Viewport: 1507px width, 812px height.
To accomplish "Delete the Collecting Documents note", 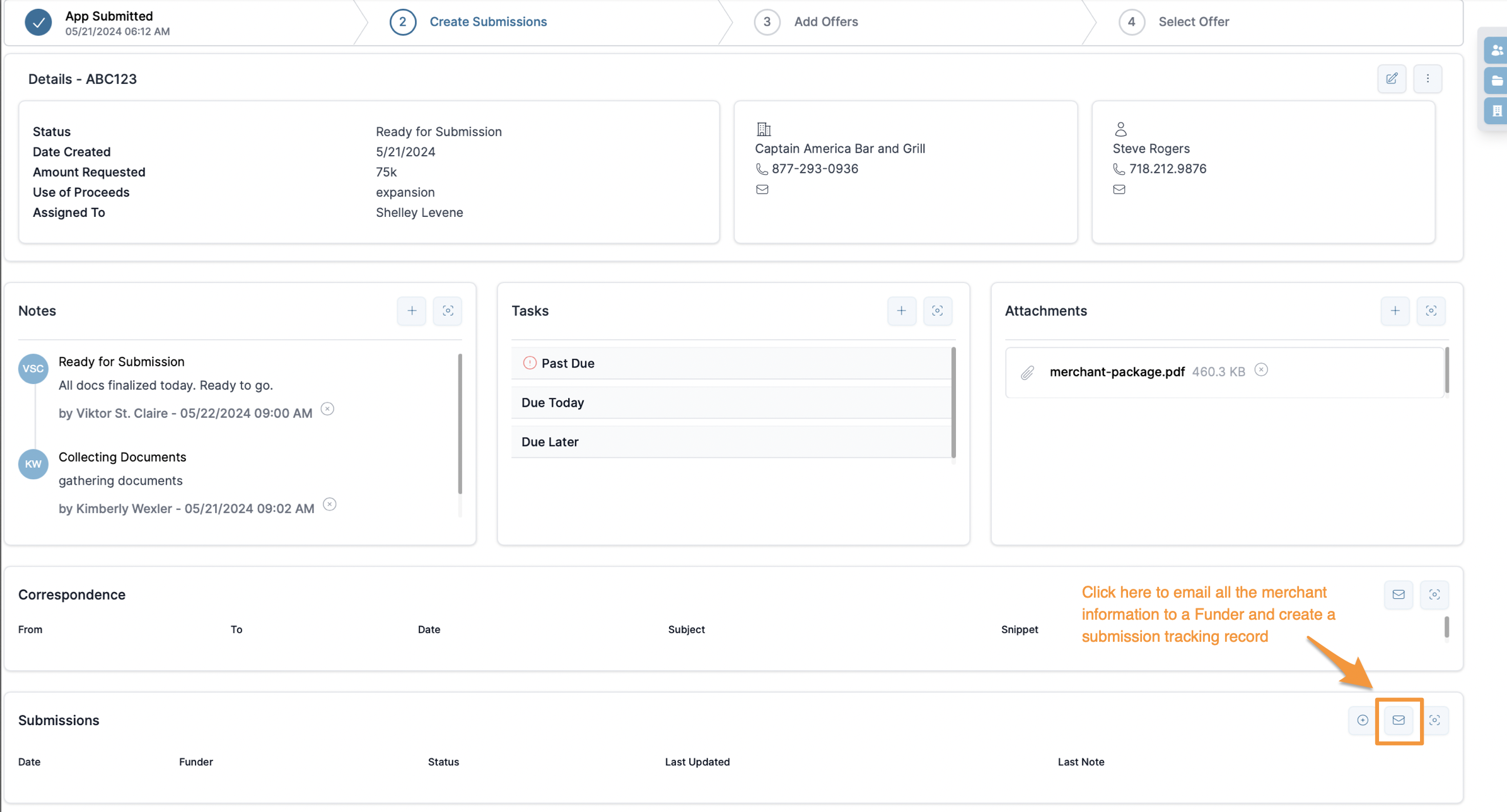I will [x=329, y=504].
